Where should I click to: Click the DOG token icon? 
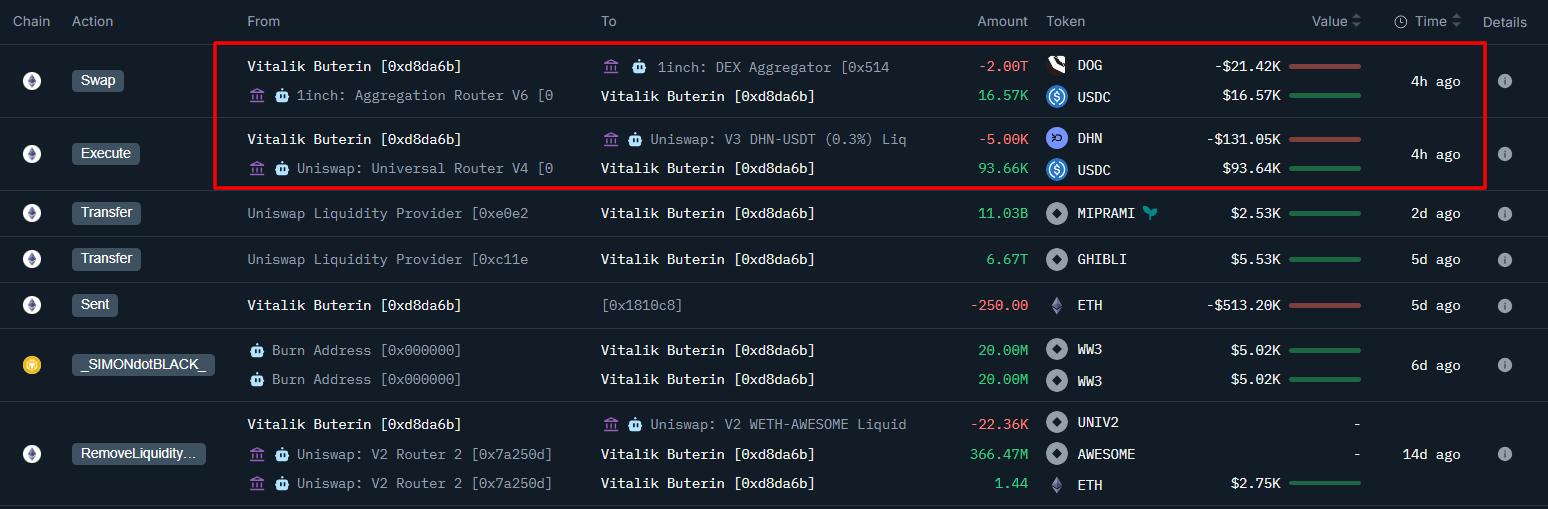tap(1057, 66)
